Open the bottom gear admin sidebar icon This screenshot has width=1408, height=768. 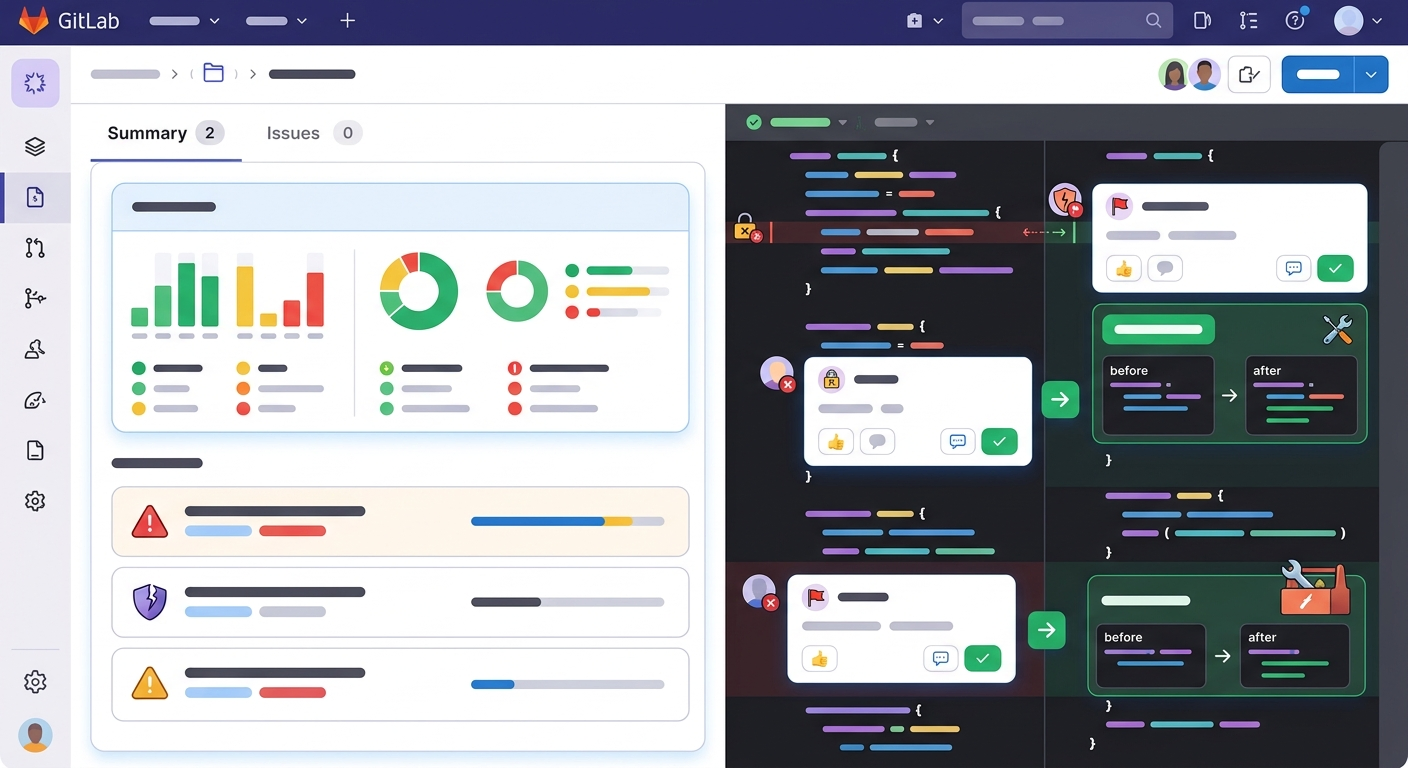35,682
